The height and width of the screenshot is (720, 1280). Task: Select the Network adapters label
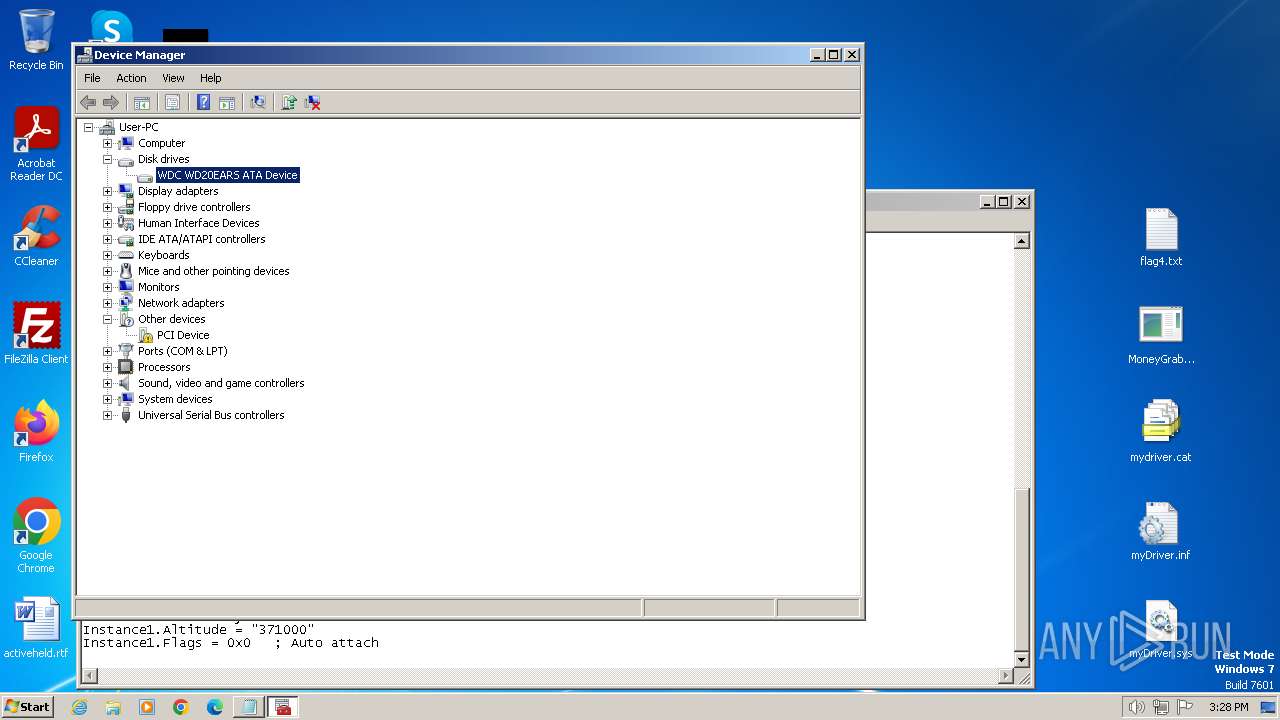[181, 303]
